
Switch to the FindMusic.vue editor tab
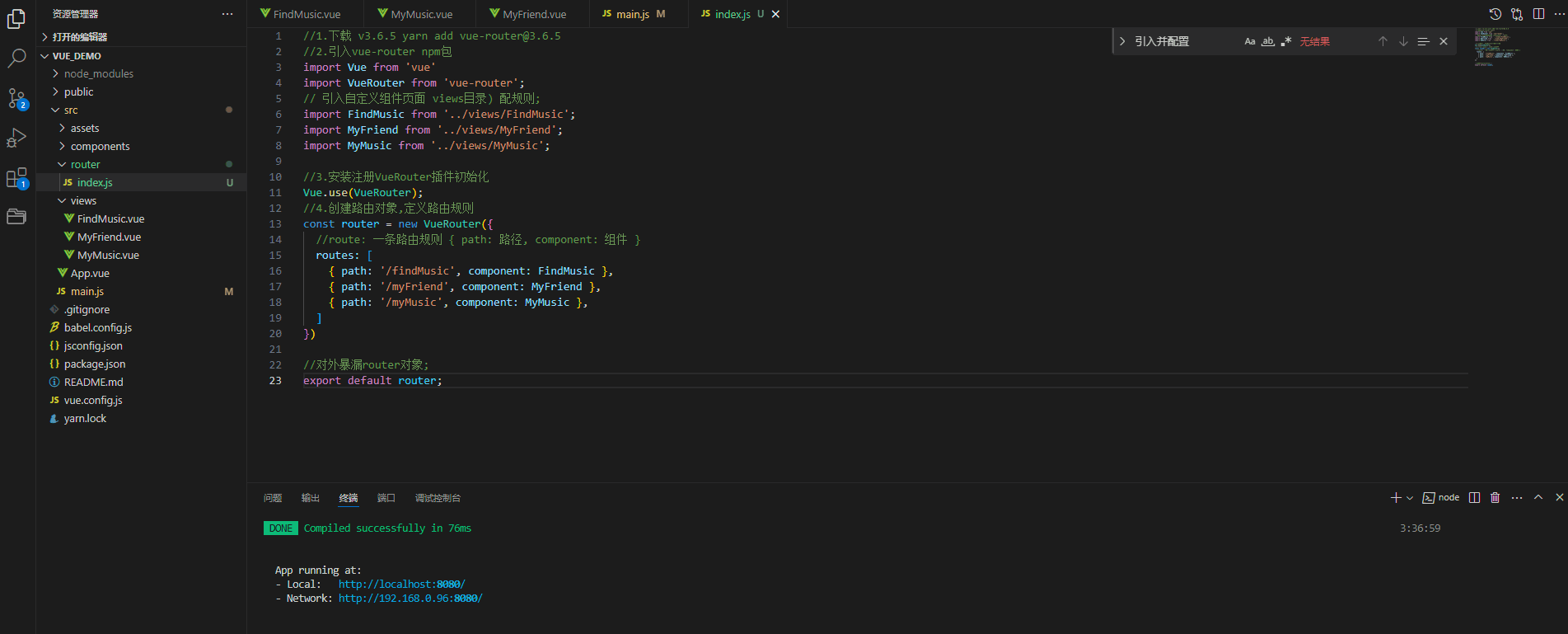coord(307,14)
